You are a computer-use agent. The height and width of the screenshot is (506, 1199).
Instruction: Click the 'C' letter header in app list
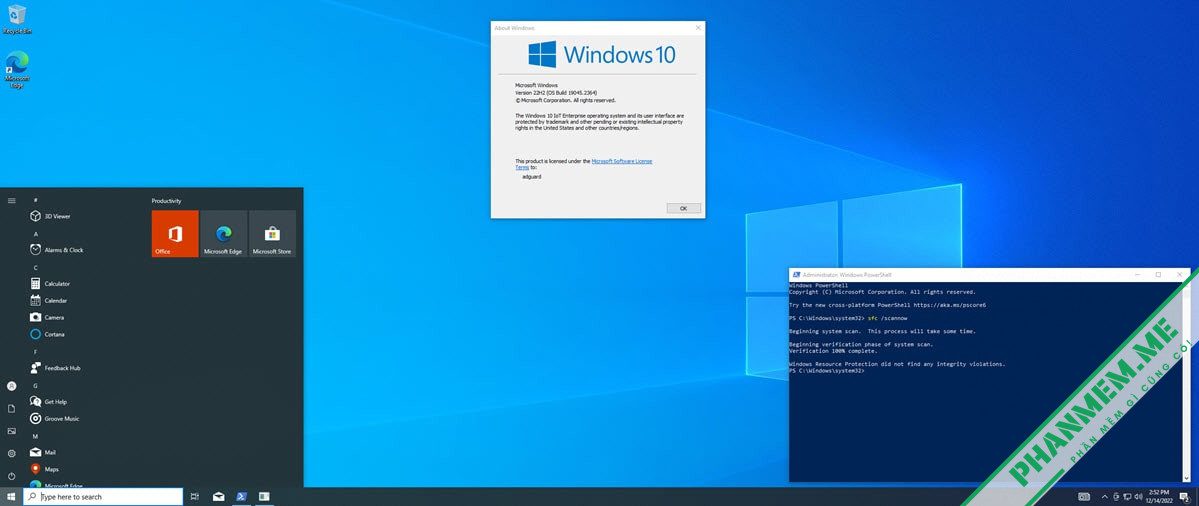[x=36, y=267]
